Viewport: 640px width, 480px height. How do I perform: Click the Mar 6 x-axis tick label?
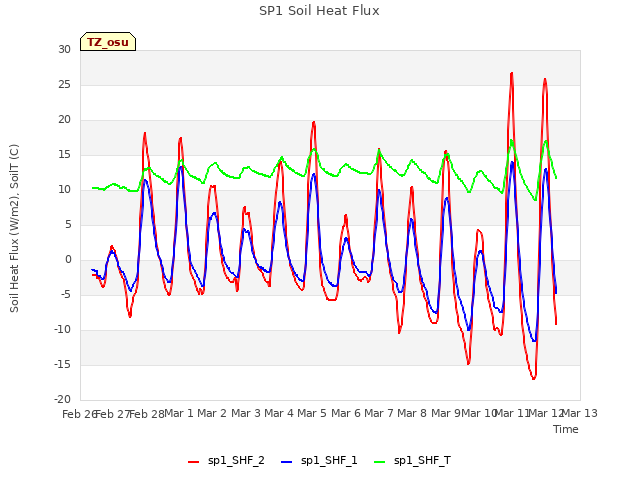tap(346, 413)
